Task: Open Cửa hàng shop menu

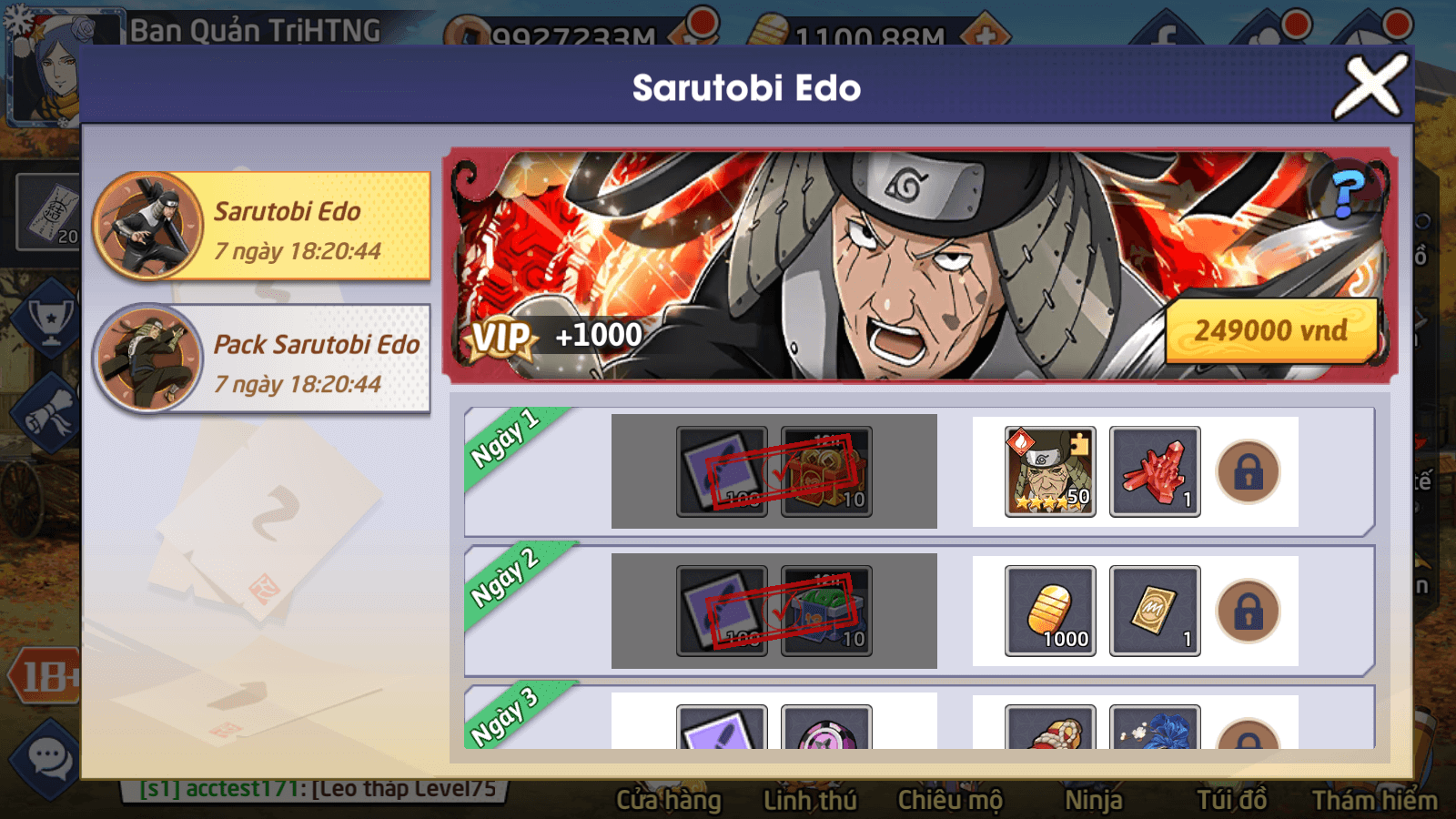Action: (669, 800)
